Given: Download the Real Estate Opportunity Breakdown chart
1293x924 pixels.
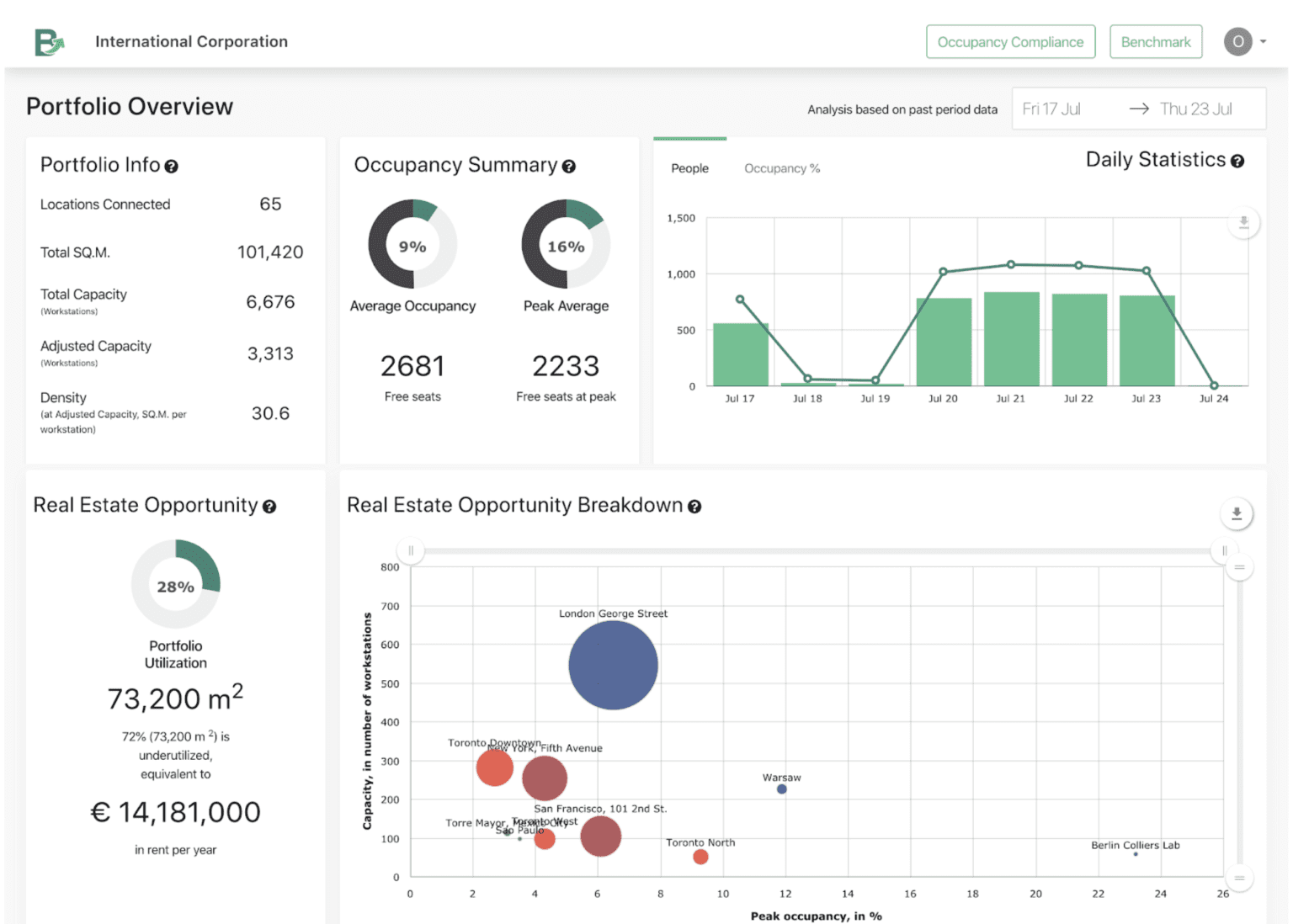Looking at the screenshot, I should point(1236,513).
